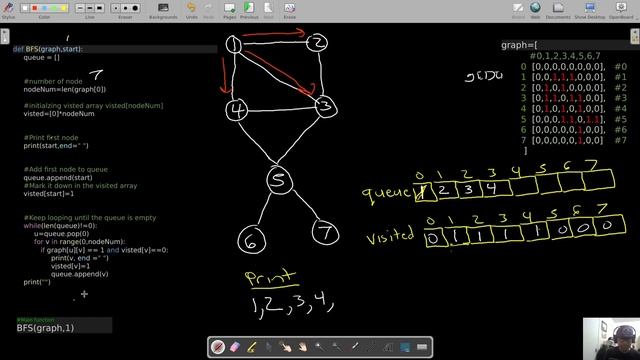Pick the yellow pen color

click(x=64, y=8)
